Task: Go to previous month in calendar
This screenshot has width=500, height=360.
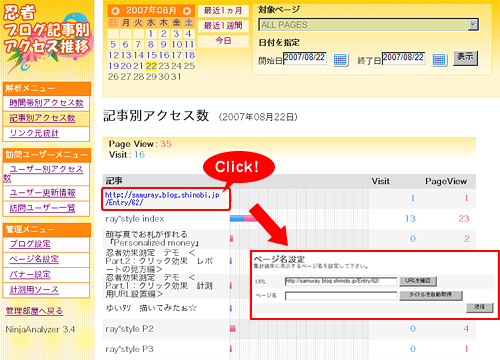Action: pyautogui.click(x=115, y=11)
